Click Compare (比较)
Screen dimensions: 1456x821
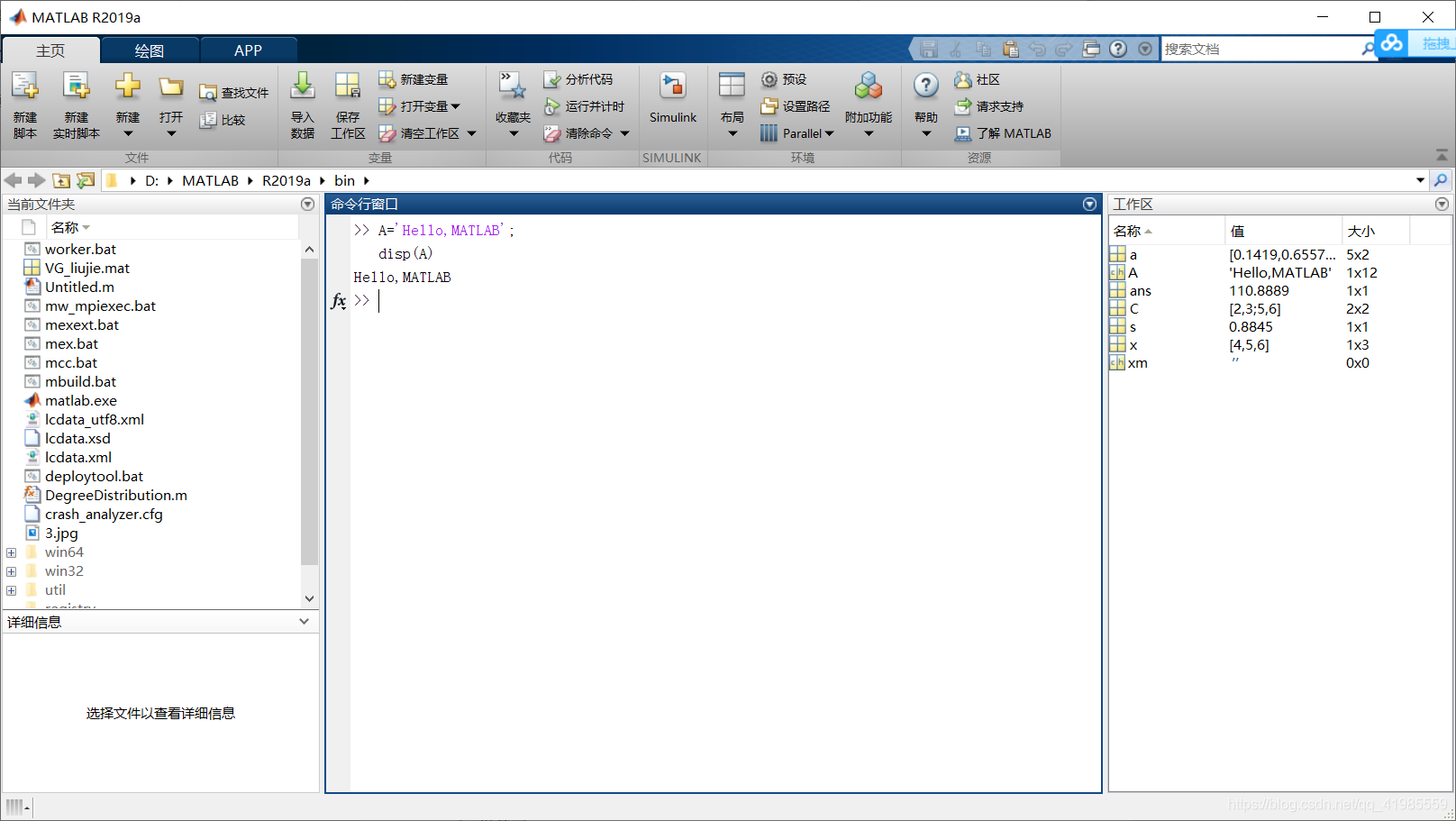(223, 120)
